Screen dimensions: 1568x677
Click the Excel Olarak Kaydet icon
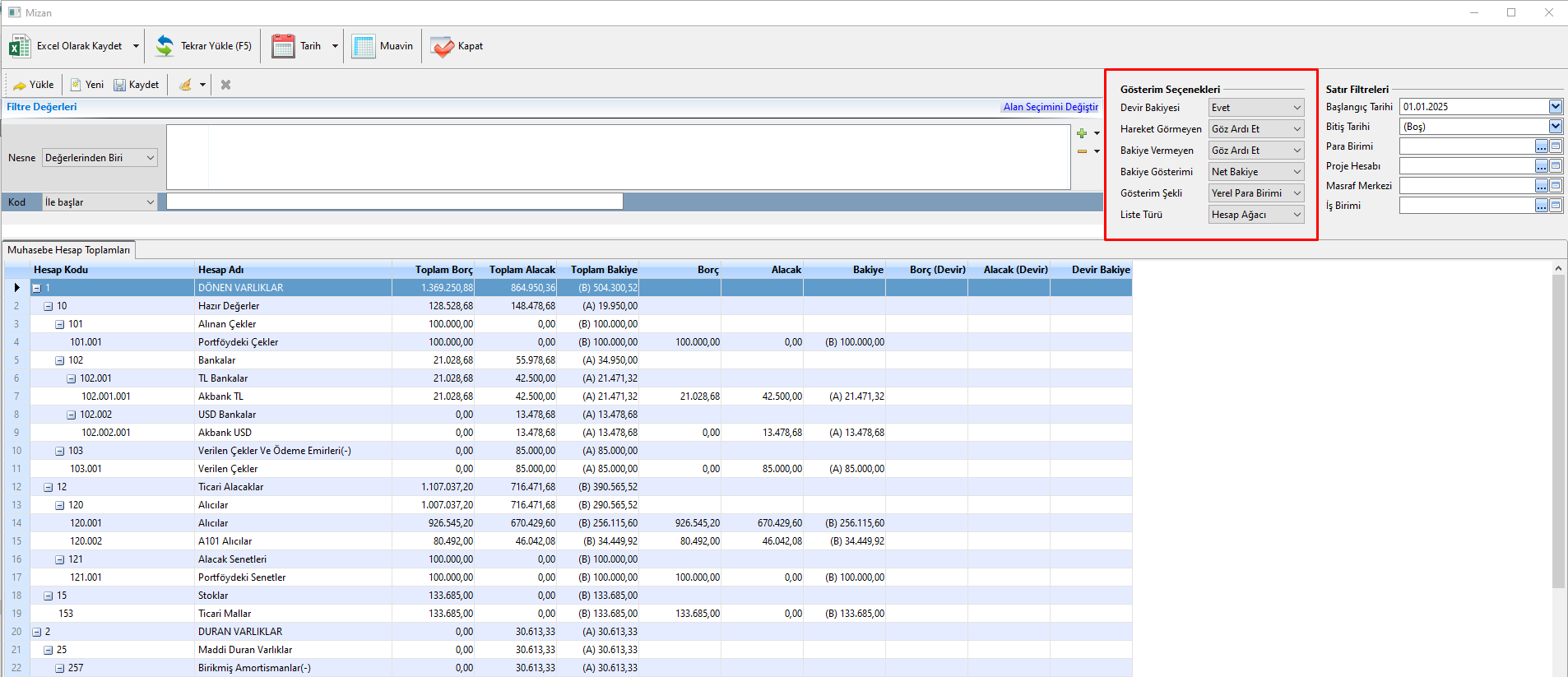point(20,46)
